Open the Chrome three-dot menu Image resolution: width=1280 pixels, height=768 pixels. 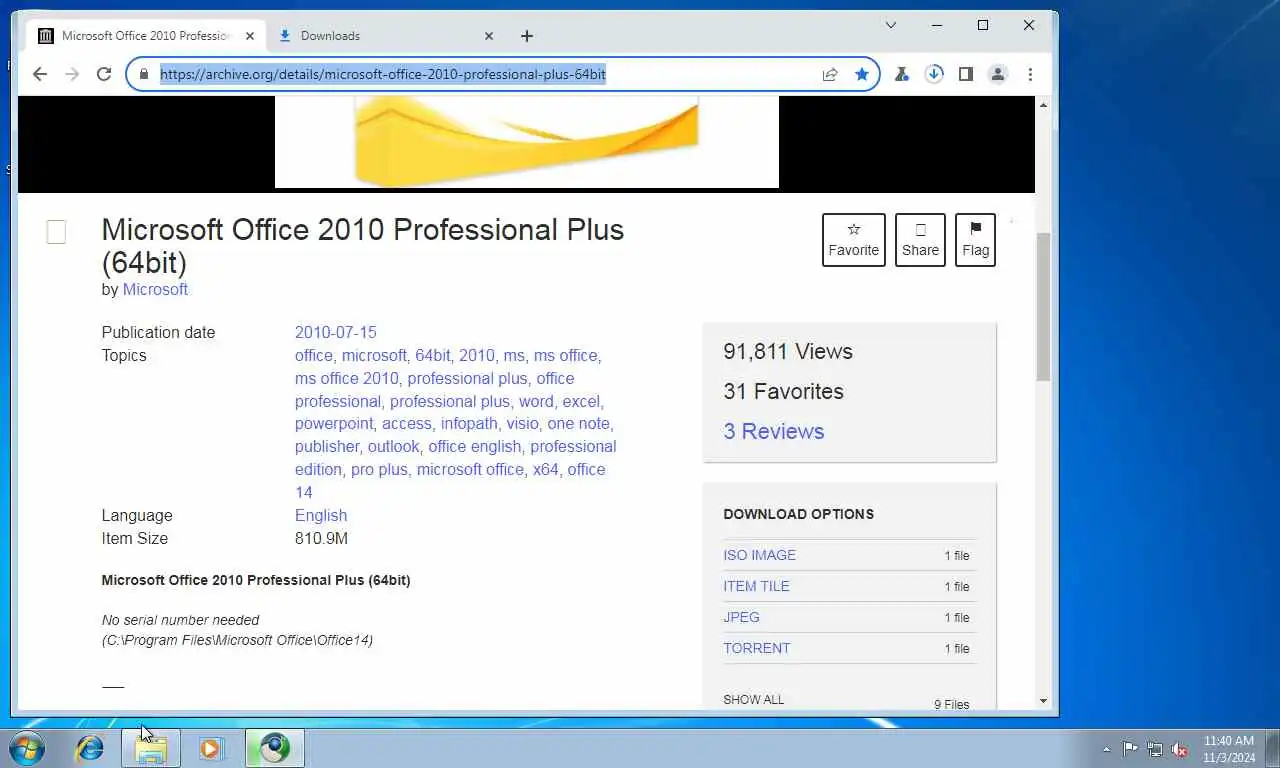coord(1030,74)
